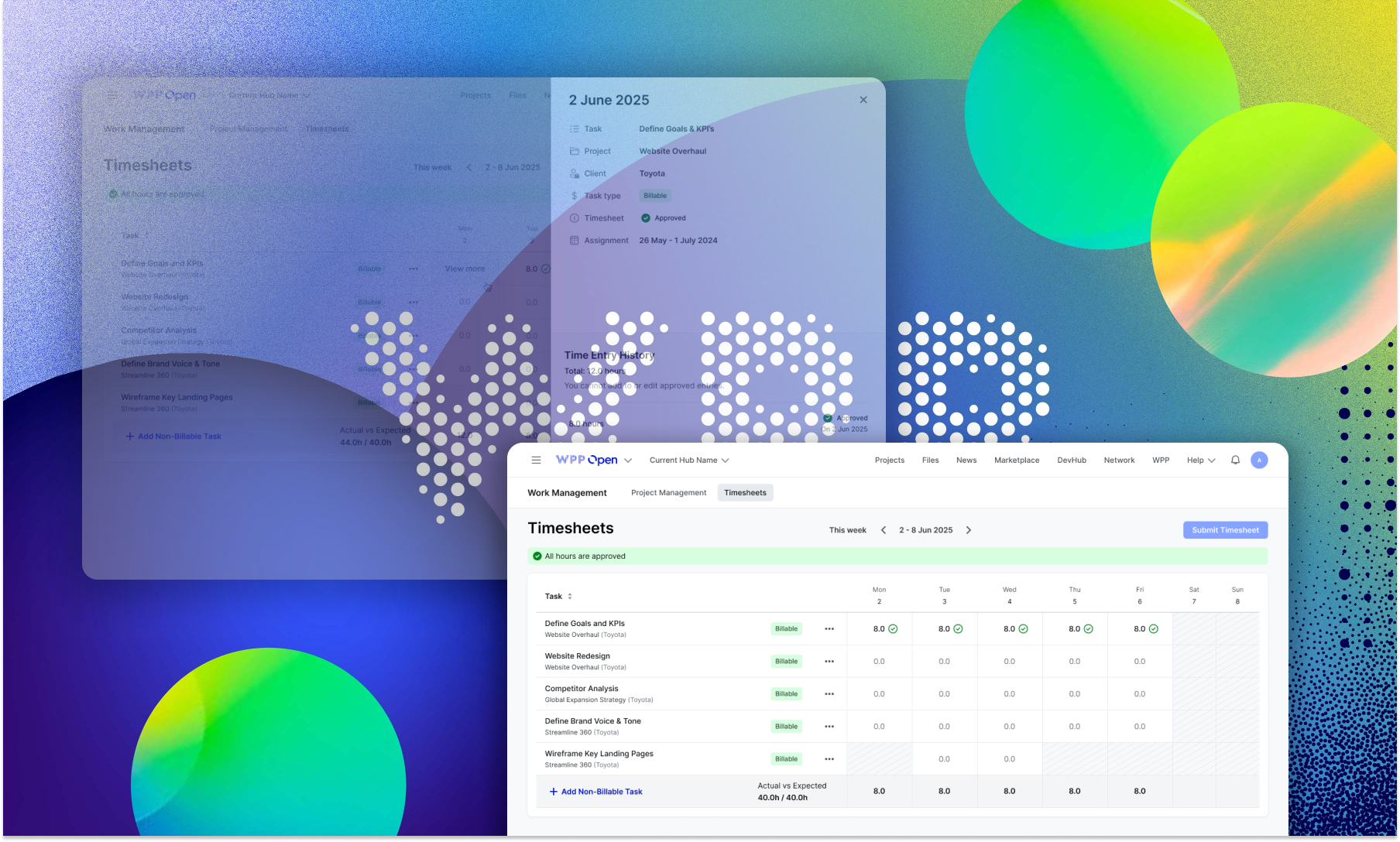This screenshot has width=1400, height=842.
Task: Click the This week label
Action: (x=847, y=530)
